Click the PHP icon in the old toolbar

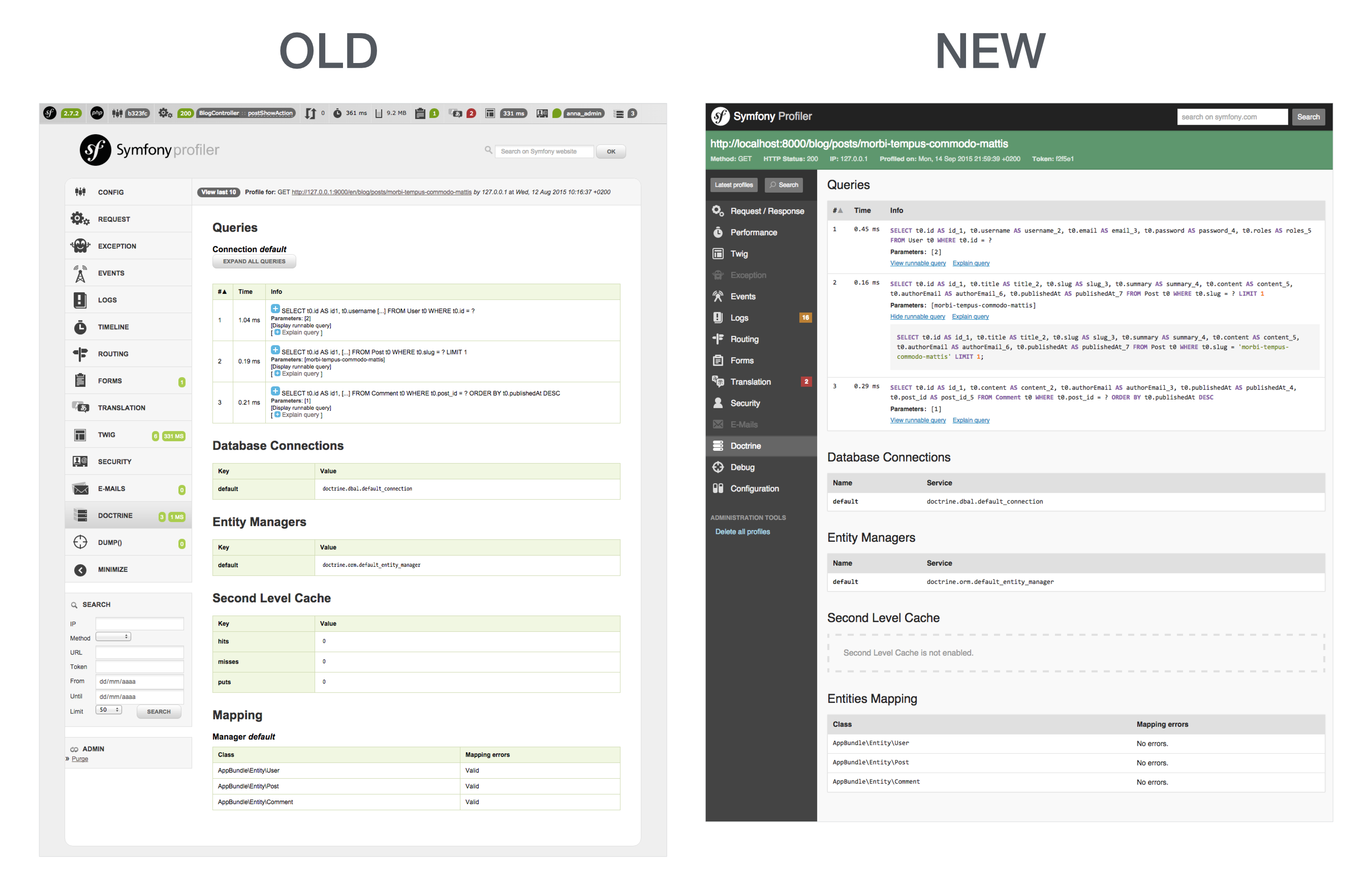click(97, 113)
